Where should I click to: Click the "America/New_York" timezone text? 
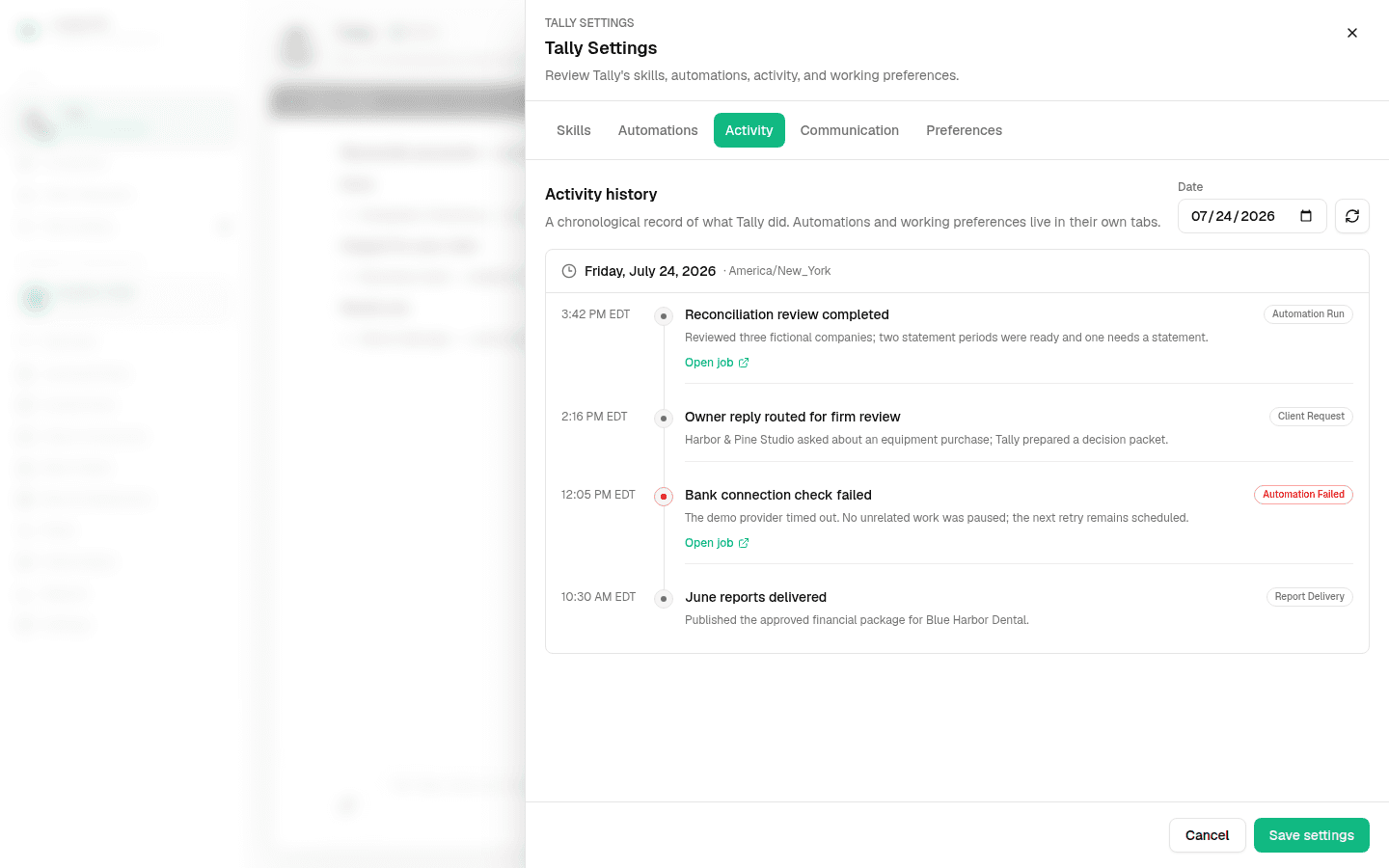[779, 271]
